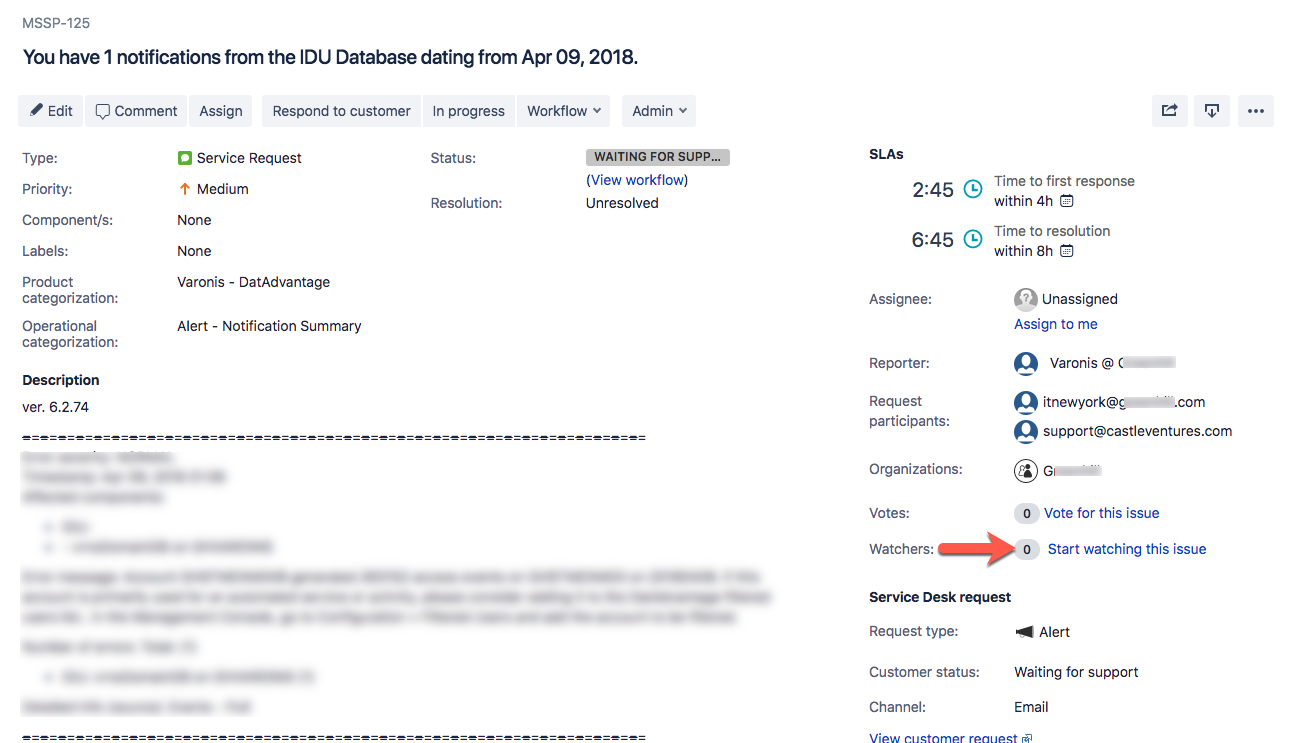Click the Email channel value
The image size is (1294, 743).
point(1031,707)
